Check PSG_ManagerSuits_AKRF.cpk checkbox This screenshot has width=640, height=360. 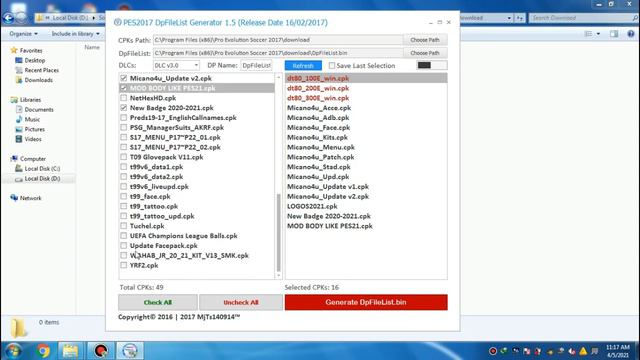coord(124,127)
